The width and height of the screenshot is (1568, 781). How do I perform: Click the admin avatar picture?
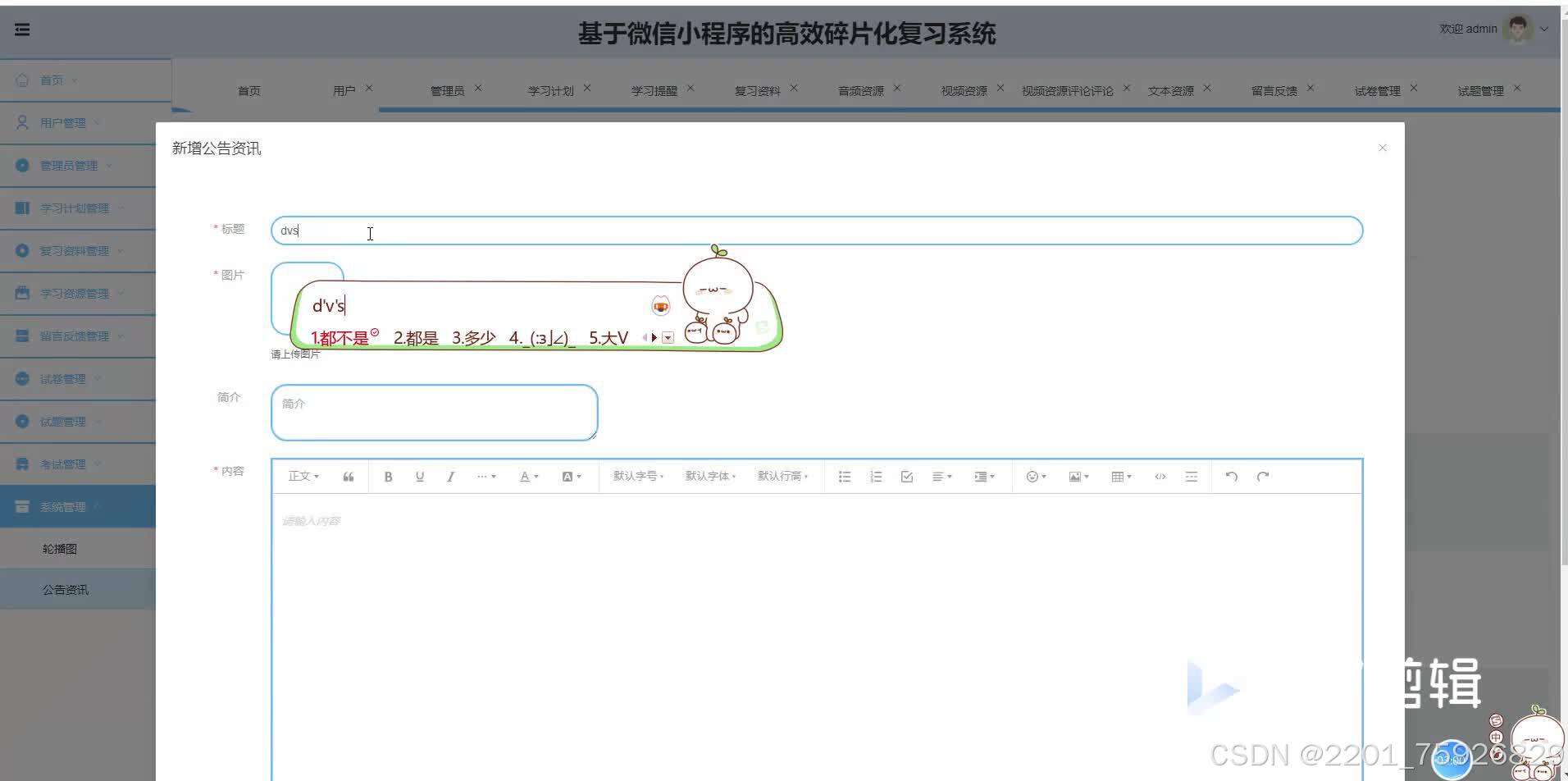click(x=1518, y=29)
